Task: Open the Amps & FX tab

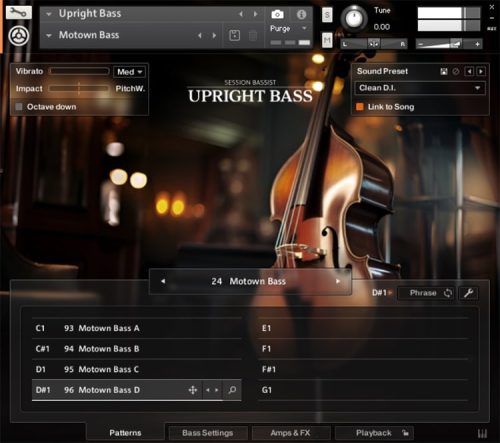Action: coord(290,433)
